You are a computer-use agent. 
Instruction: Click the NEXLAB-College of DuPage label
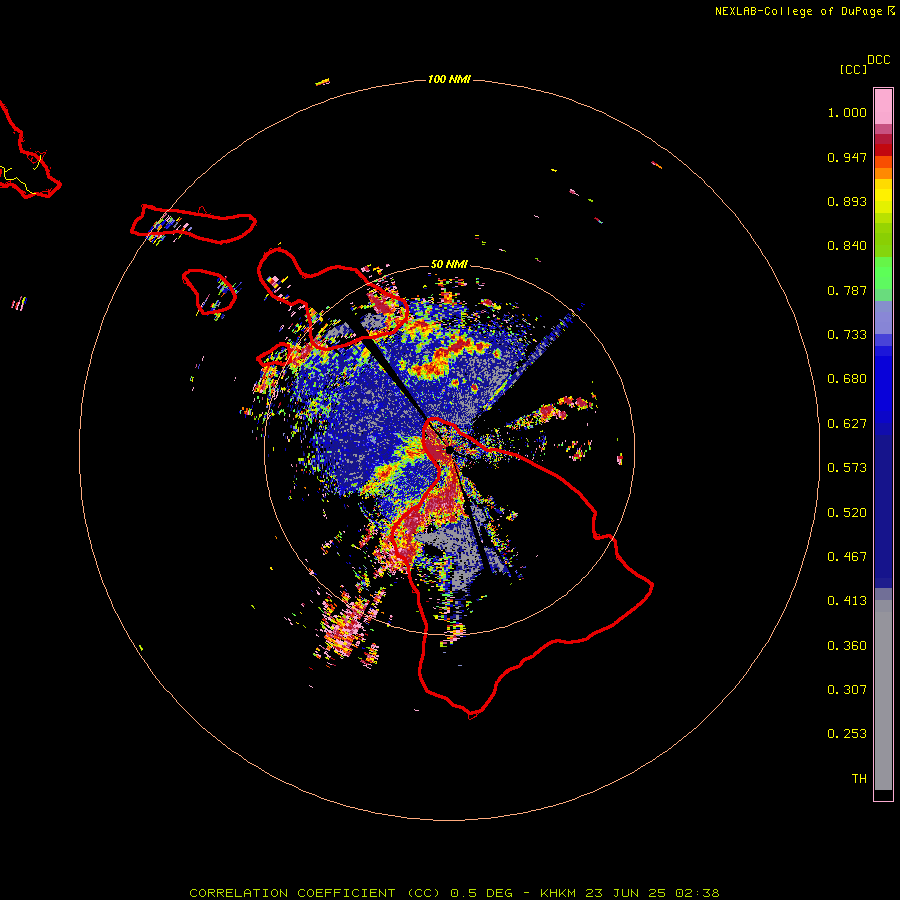[x=798, y=11]
